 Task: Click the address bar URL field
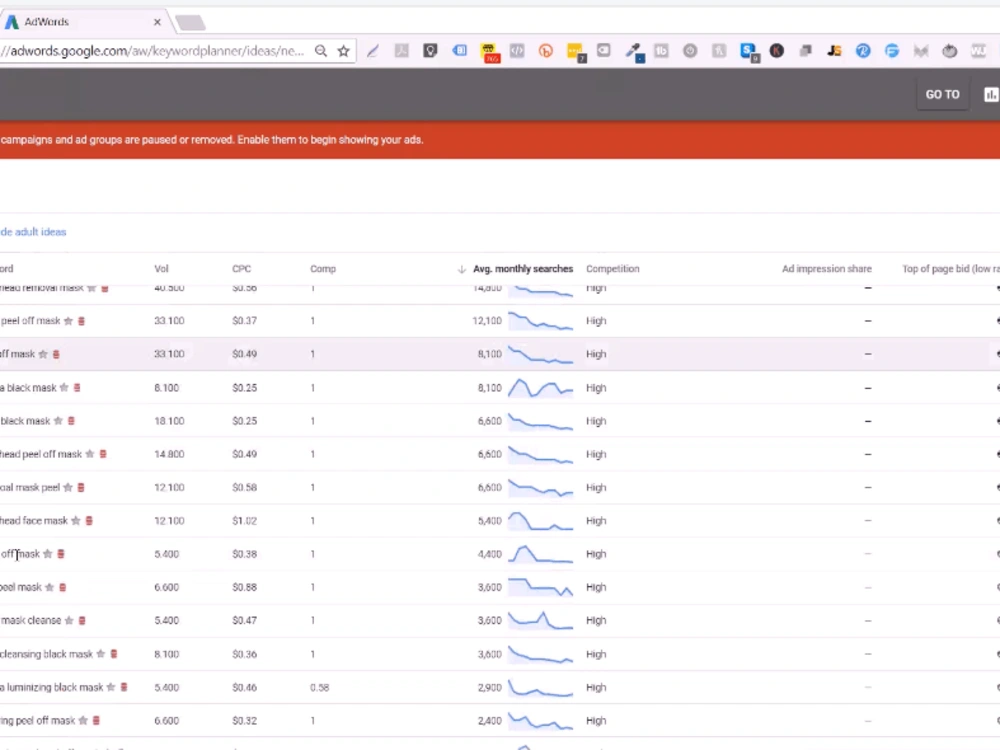click(153, 51)
